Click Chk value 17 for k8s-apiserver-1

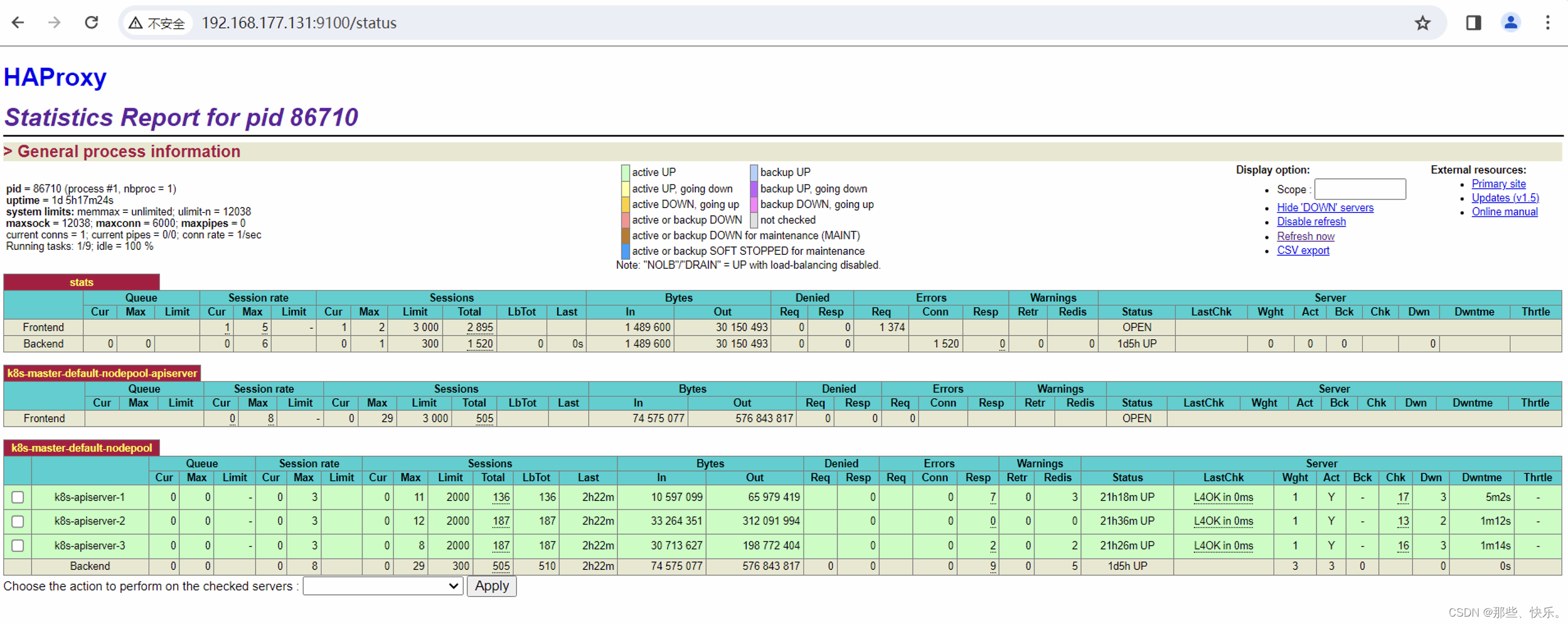coord(1402,497)
